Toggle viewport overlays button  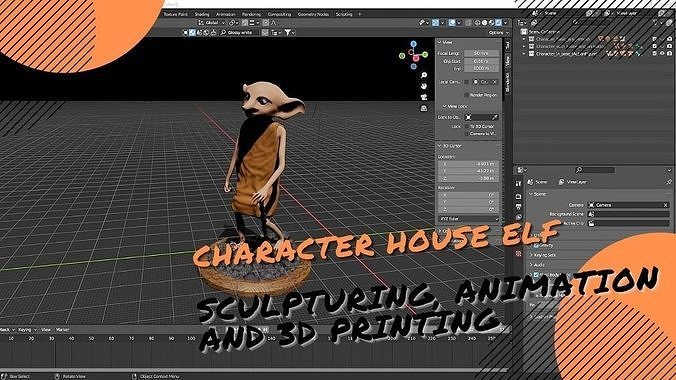click(452, 22)
